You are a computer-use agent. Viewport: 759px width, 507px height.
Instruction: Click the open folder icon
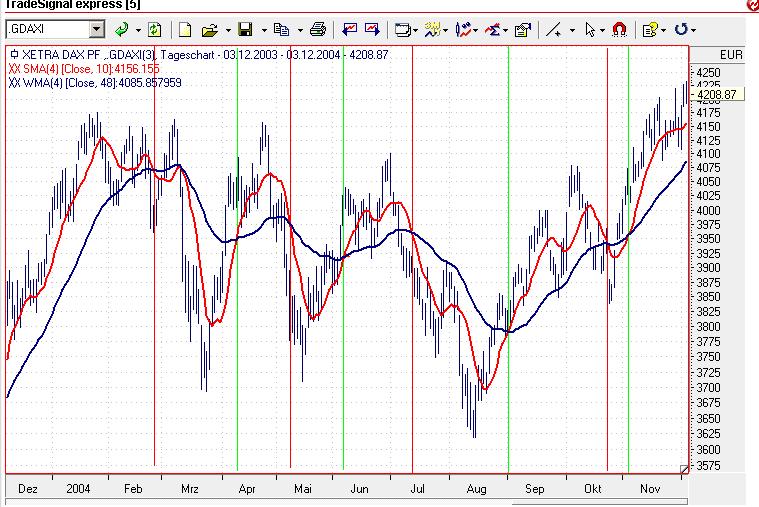click(x=210, y=30)
